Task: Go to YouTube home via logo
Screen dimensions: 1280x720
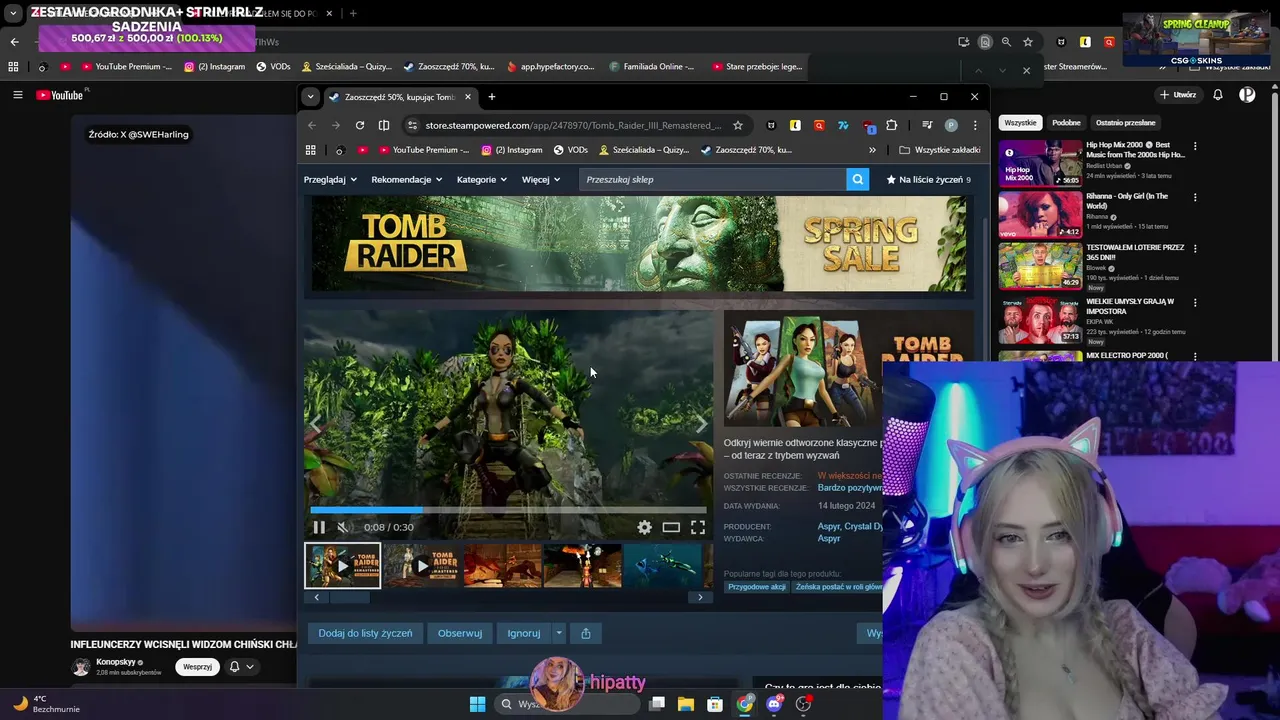Action: click(60, 95)
